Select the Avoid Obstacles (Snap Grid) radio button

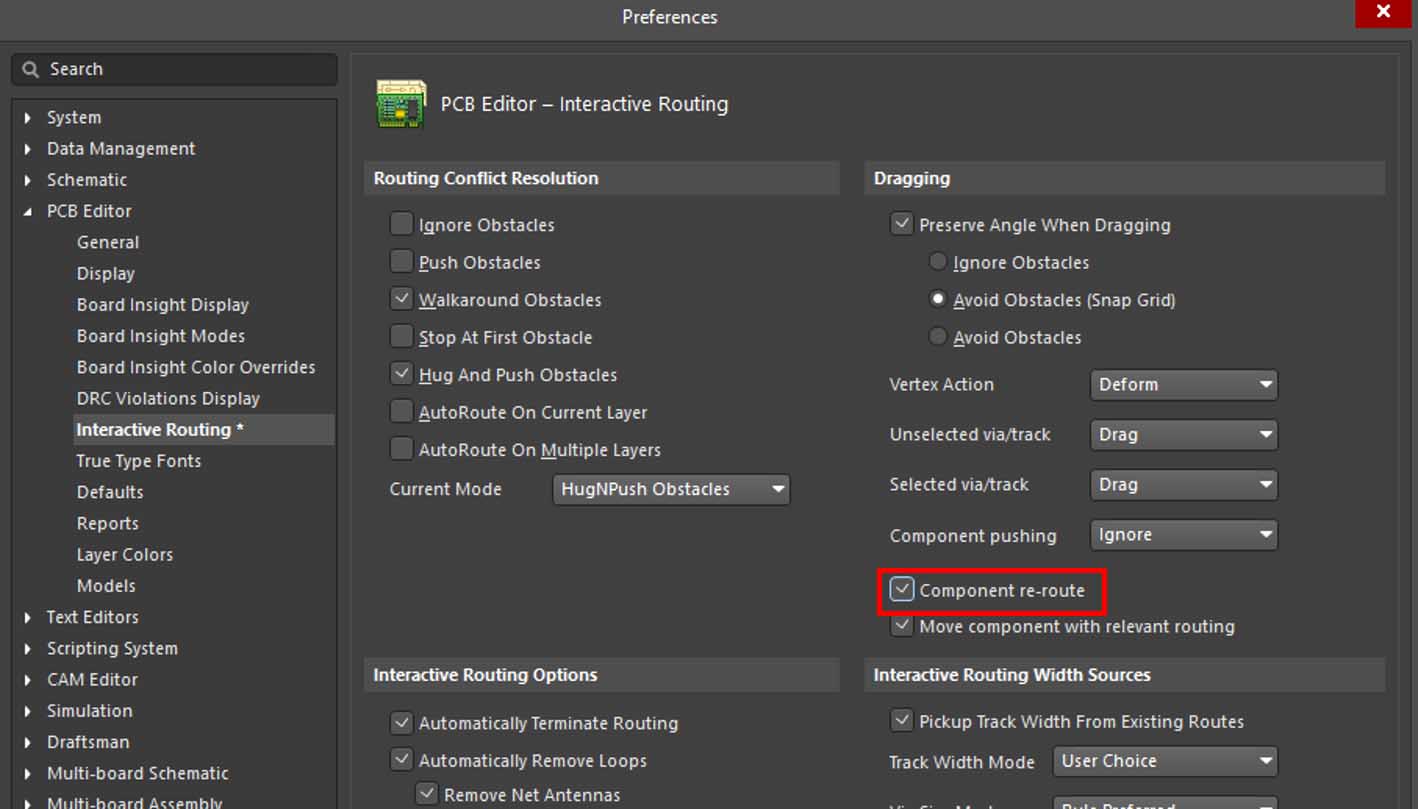point(937,300)
